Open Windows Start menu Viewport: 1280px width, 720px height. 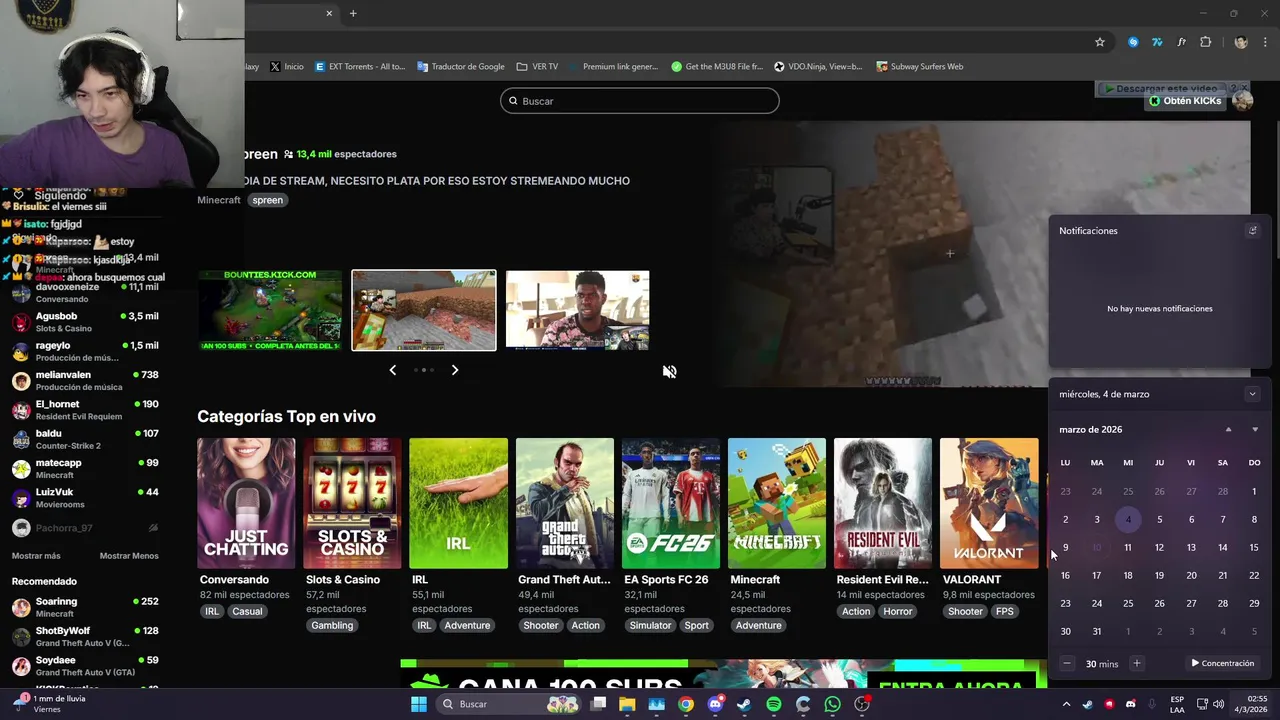[419, 704]
